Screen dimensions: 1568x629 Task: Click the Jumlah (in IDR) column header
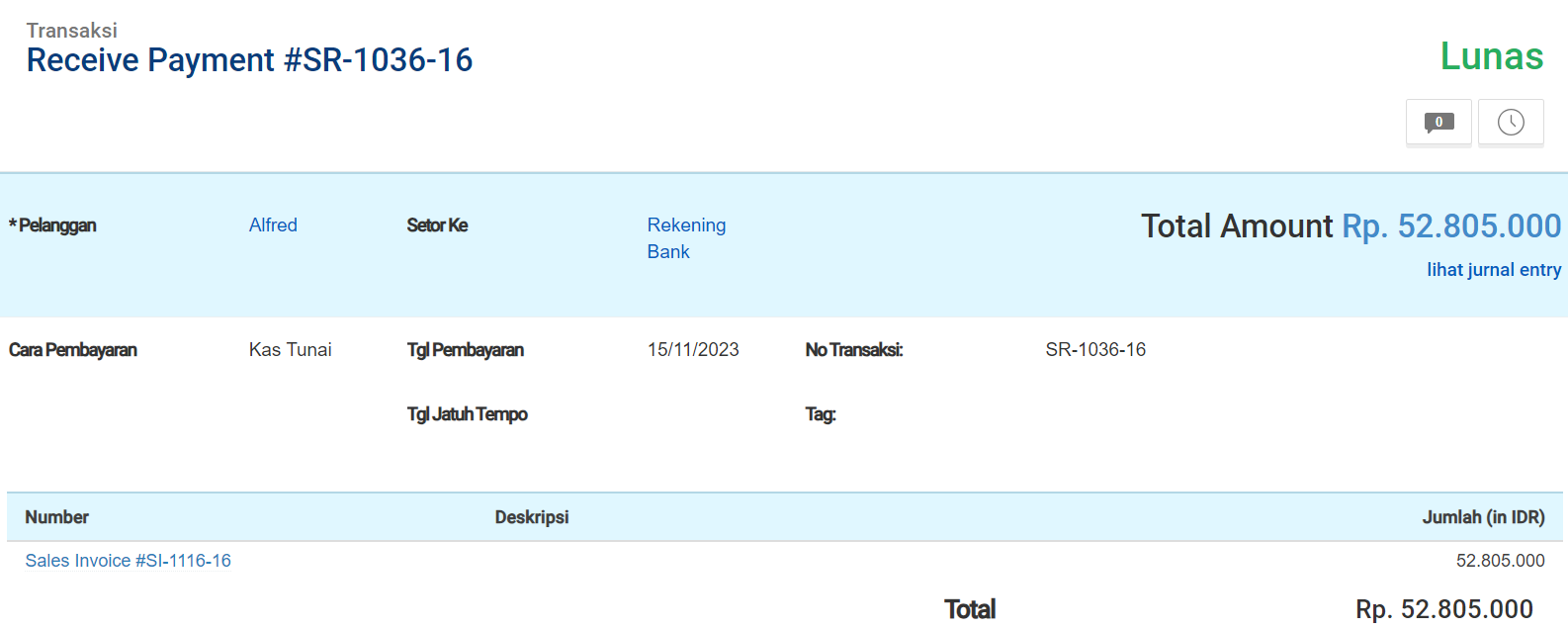1482,517
